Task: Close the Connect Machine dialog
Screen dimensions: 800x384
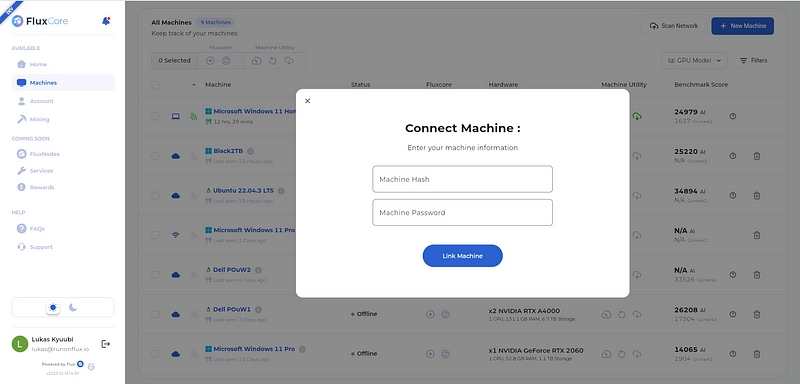Action: coord(308,101)
